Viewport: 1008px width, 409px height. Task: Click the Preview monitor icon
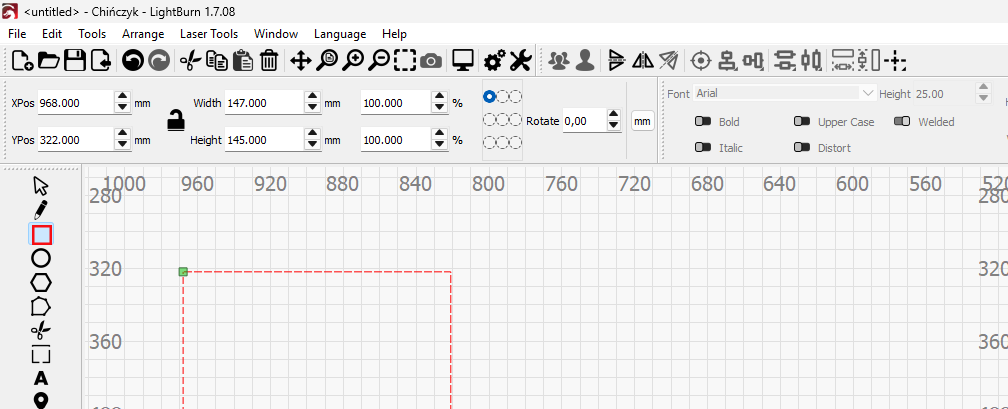click(x=462, y=61)
